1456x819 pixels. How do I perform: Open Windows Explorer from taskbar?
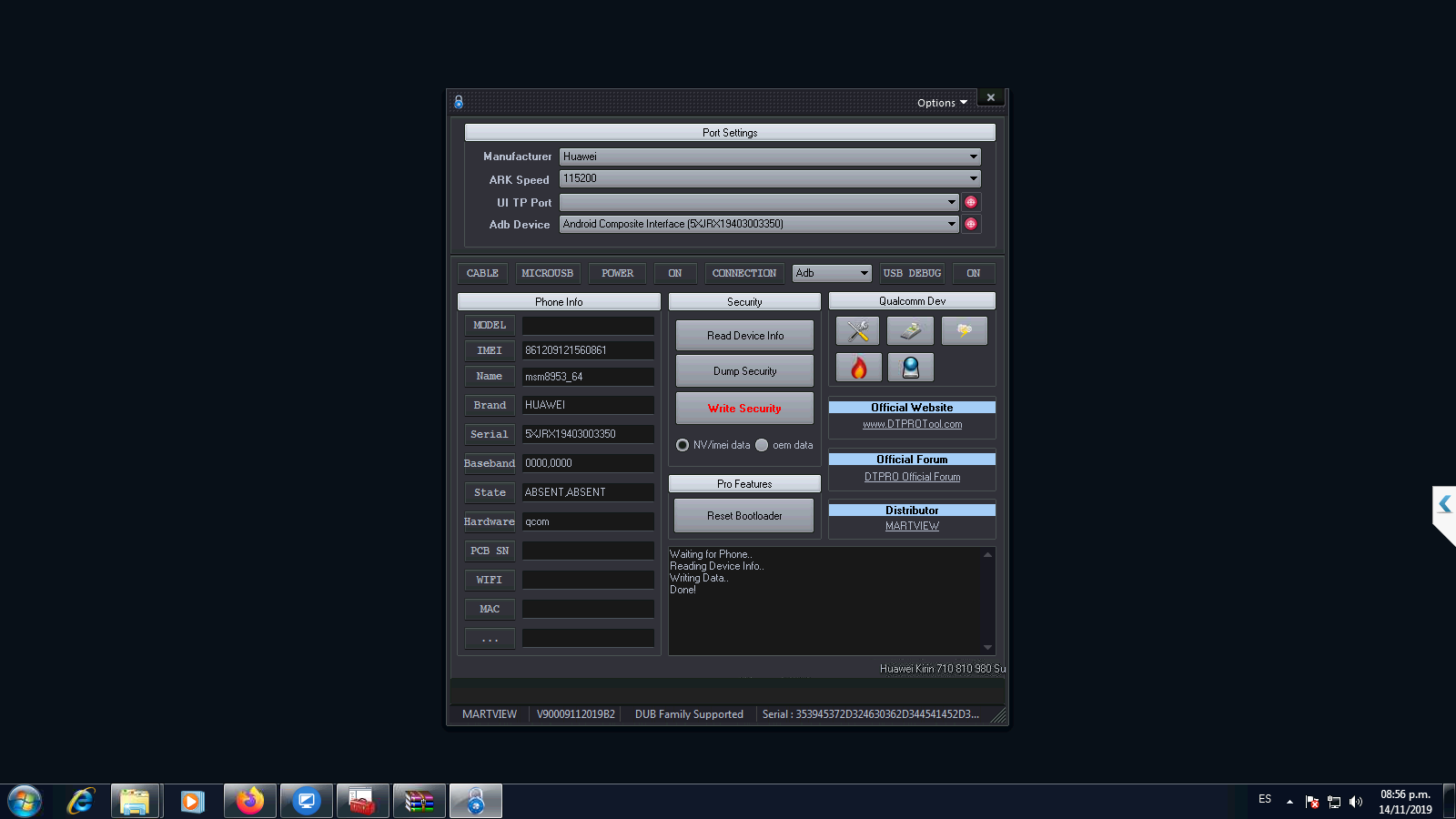coord(135,801)
